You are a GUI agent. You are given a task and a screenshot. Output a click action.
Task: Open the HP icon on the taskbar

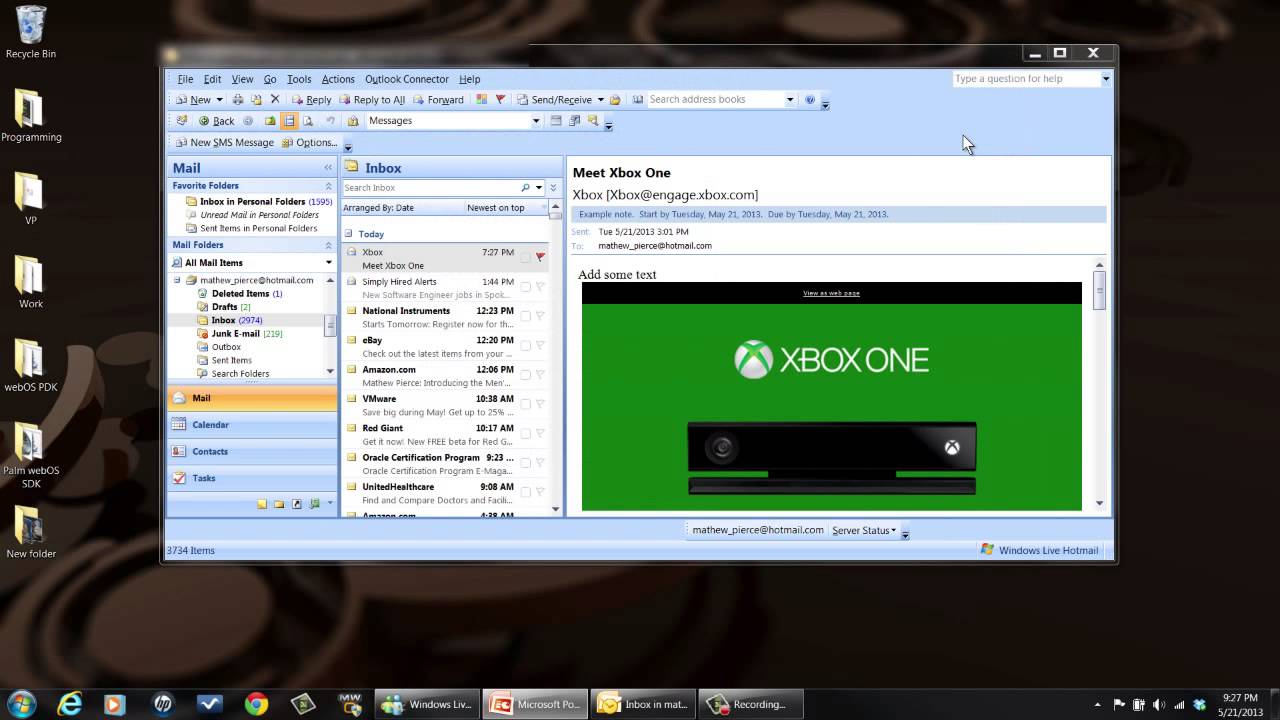[x=162, y=704]
